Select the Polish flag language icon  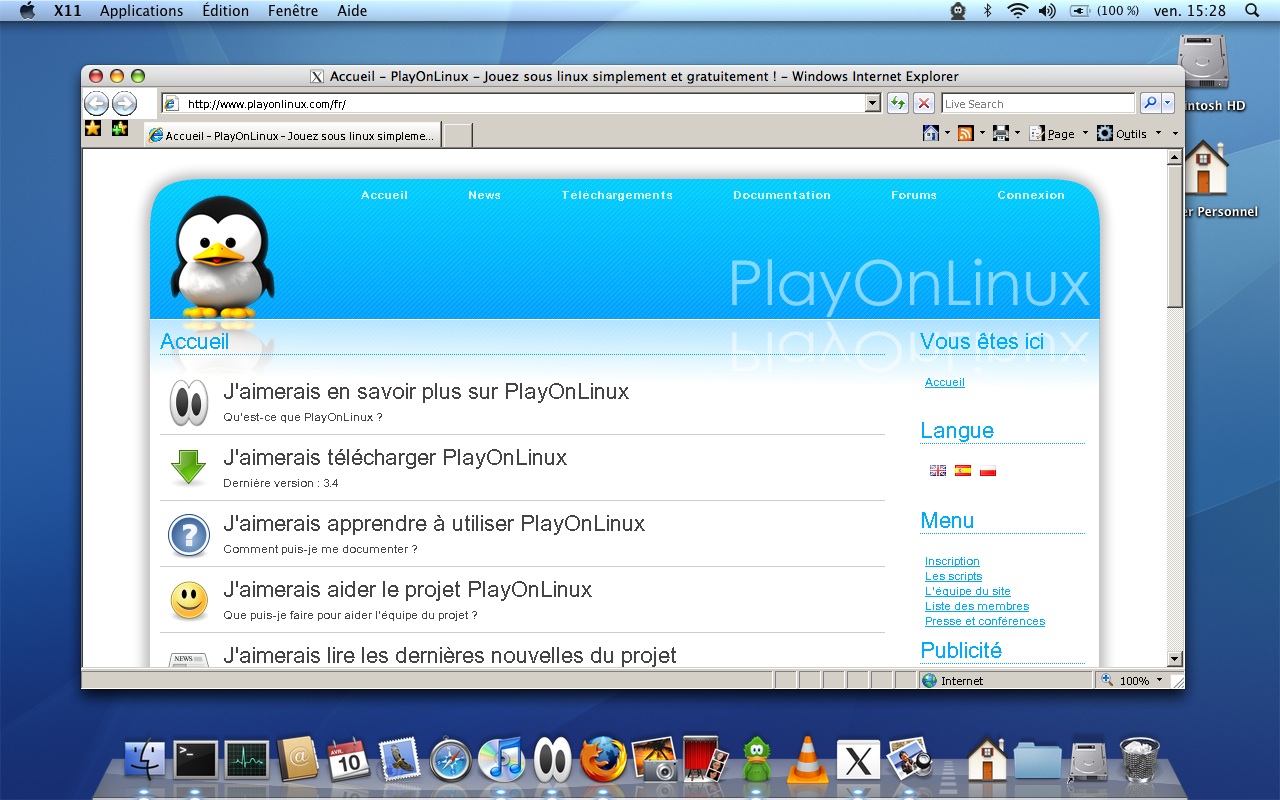point(988,470)
